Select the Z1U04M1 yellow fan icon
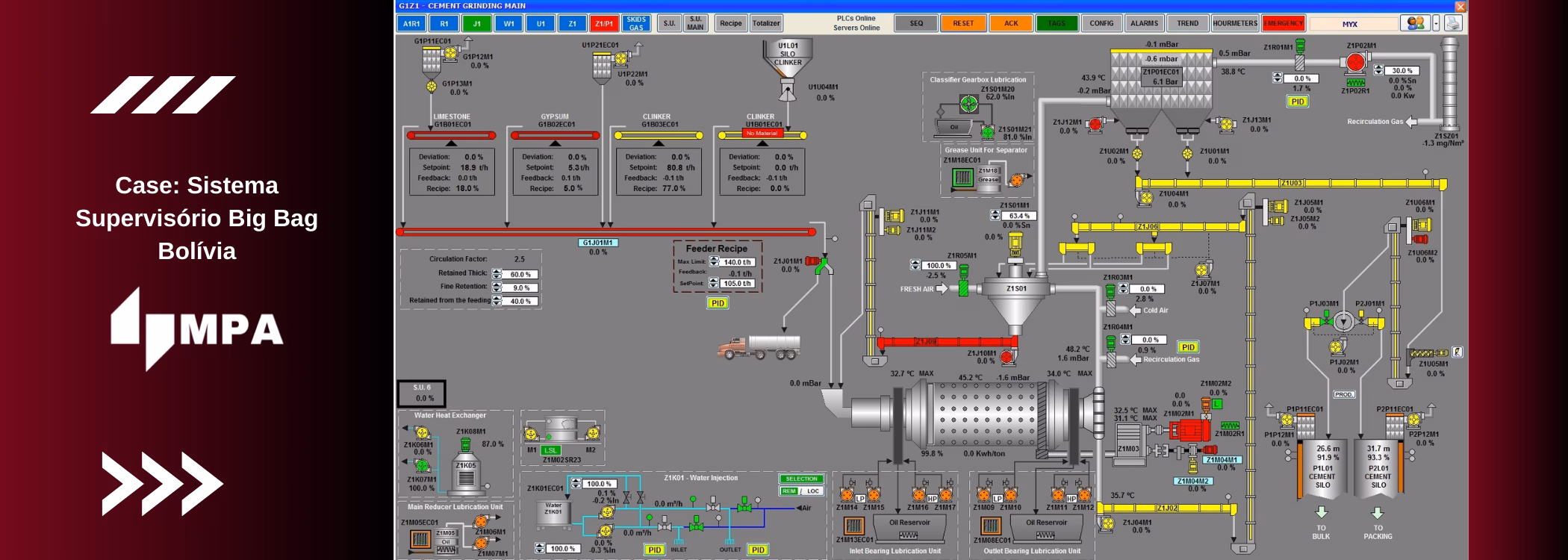 coord(1145,197)
